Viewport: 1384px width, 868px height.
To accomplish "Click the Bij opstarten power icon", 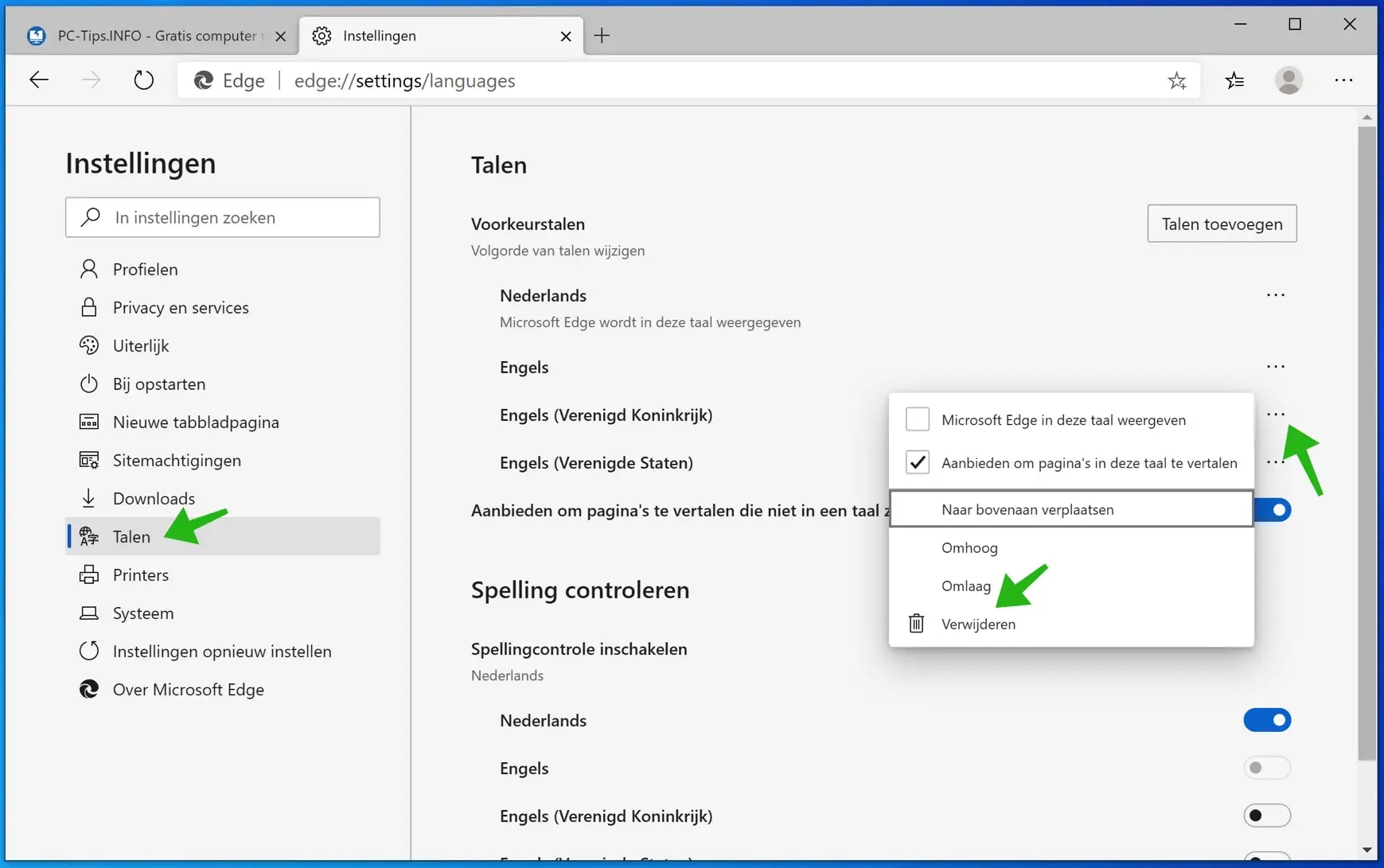I will click(x=89, y=383).
